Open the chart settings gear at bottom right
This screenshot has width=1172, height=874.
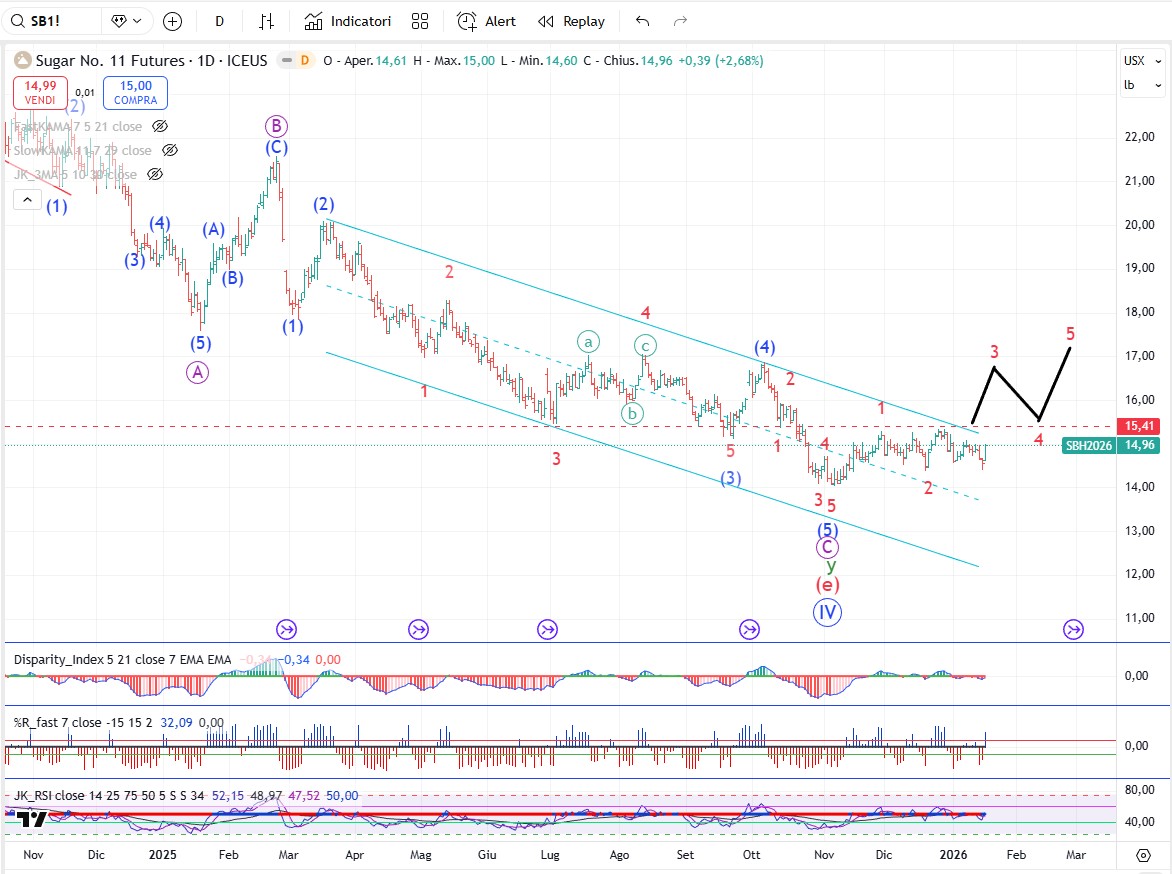click(x=1143, y=855)
